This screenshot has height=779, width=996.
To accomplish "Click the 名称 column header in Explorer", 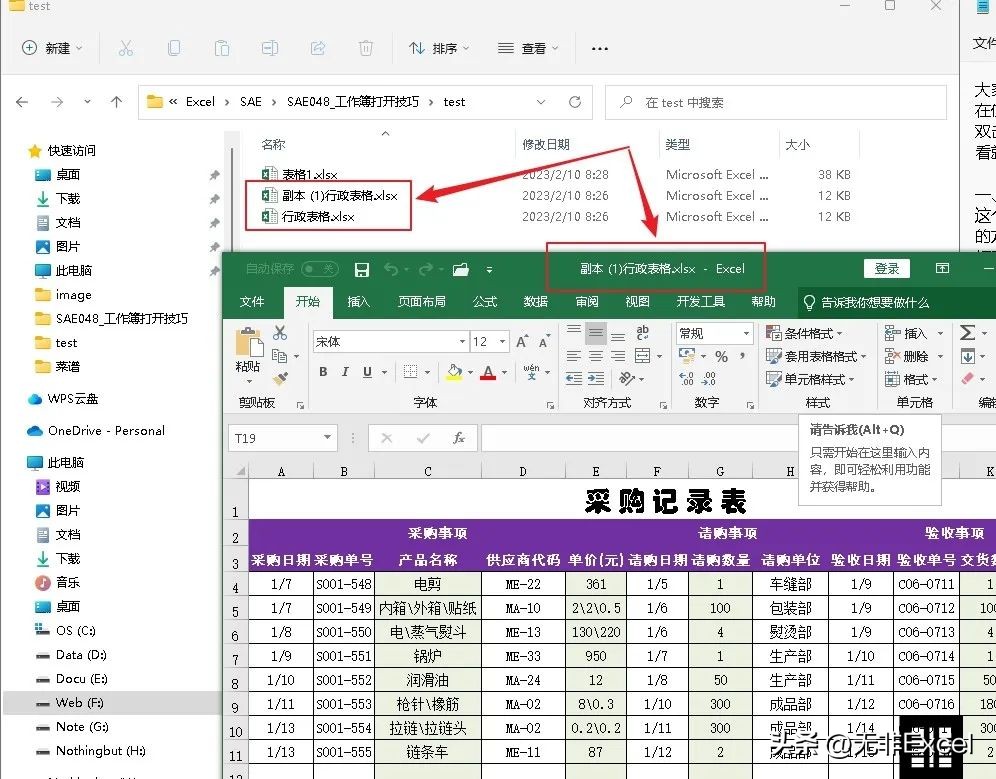I will 273,144.
